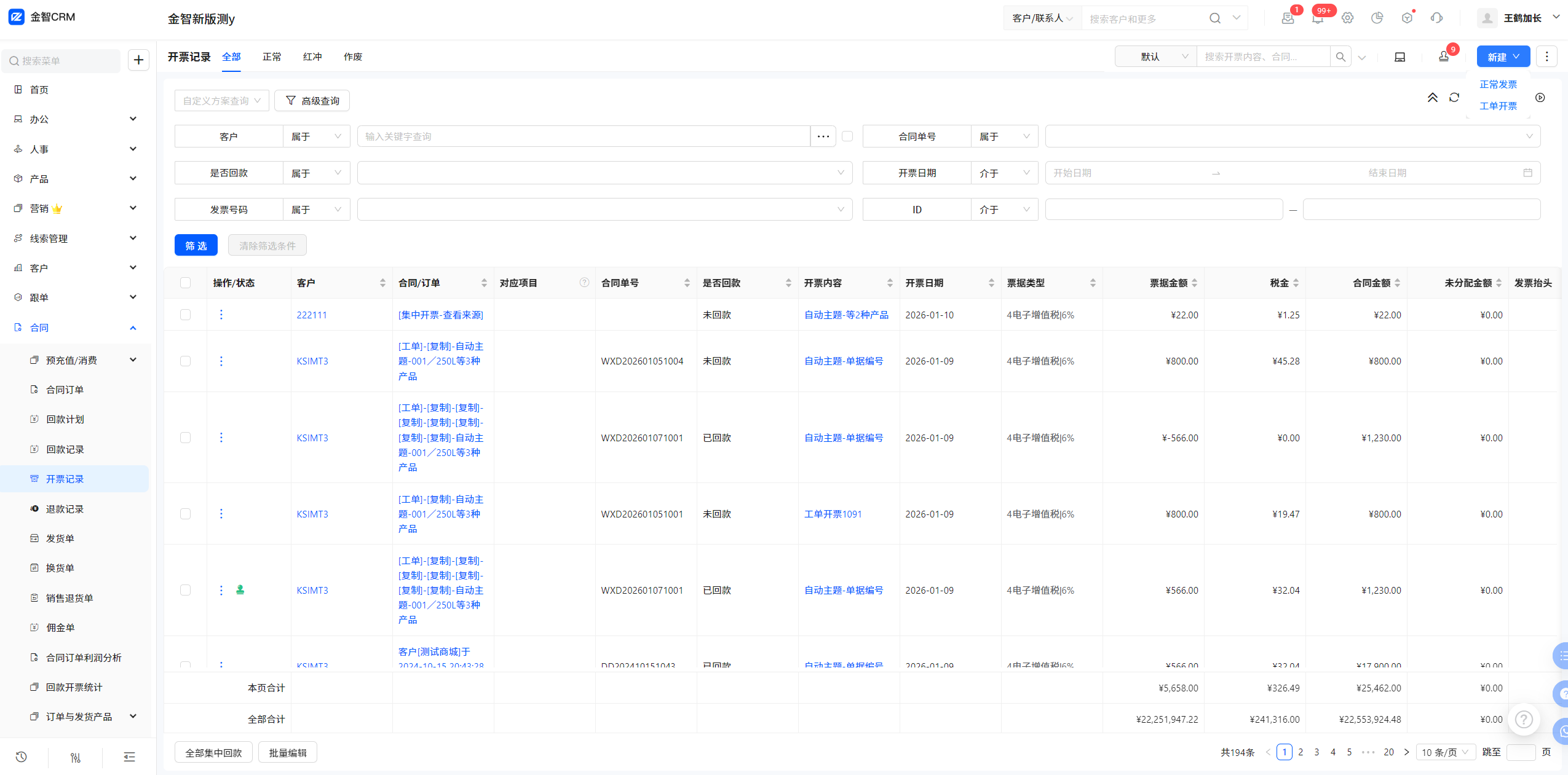This screenshot has height=775, width=1568.
Task: Select 工单开票 from the 新建 menu
Action: point(1498,106)
